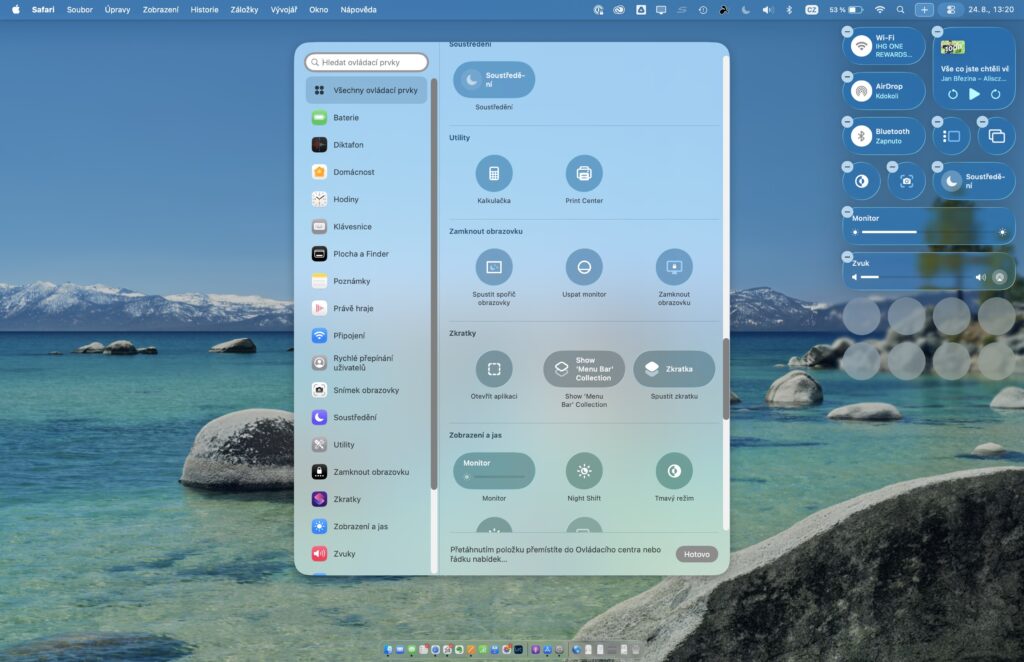This screenshot has width=1024, height=662.
Task: Click the Kalkulačka control icon
Action: point(494,174)
